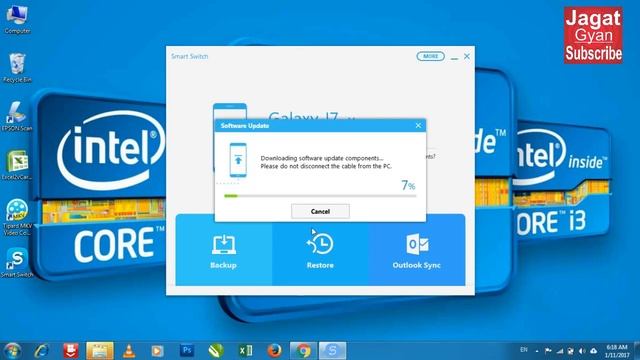Click the phone update icon in the dialog

(x=238, y=160)
